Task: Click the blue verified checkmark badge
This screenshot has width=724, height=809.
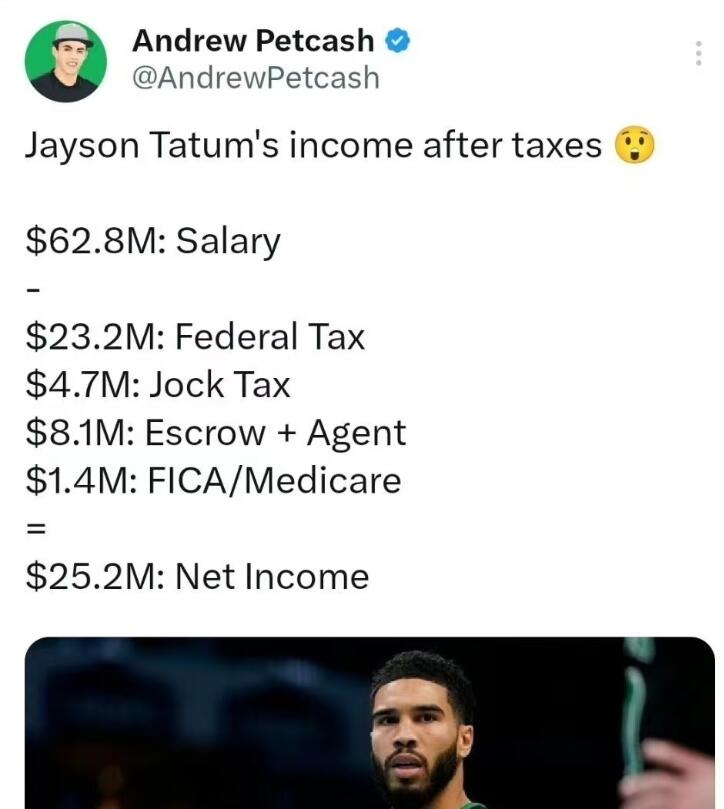Action: tap(398, 41)
